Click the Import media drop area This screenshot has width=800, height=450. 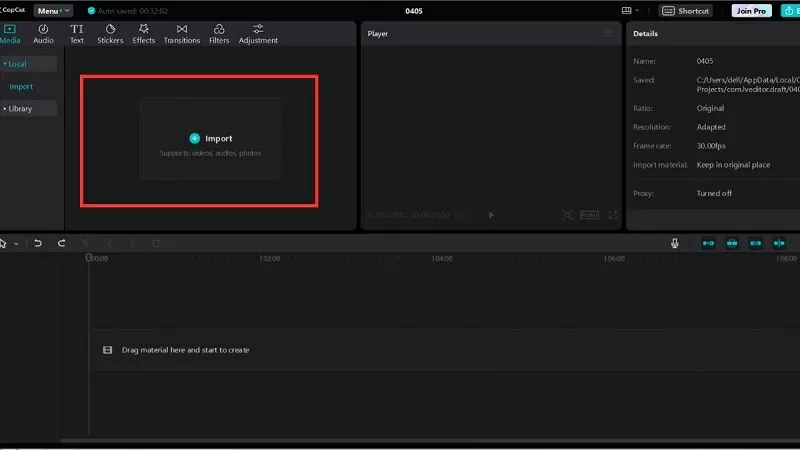click(x=211, y=139)
